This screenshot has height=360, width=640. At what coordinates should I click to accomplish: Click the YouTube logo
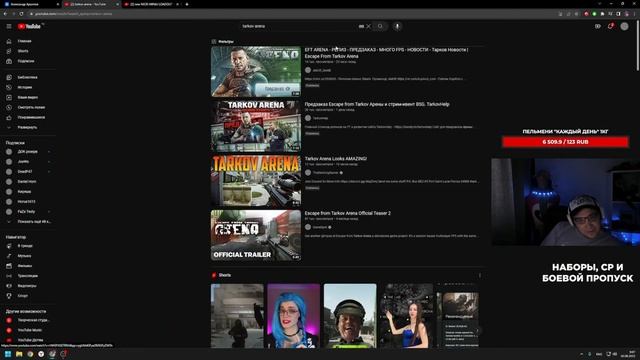(29, 26)
